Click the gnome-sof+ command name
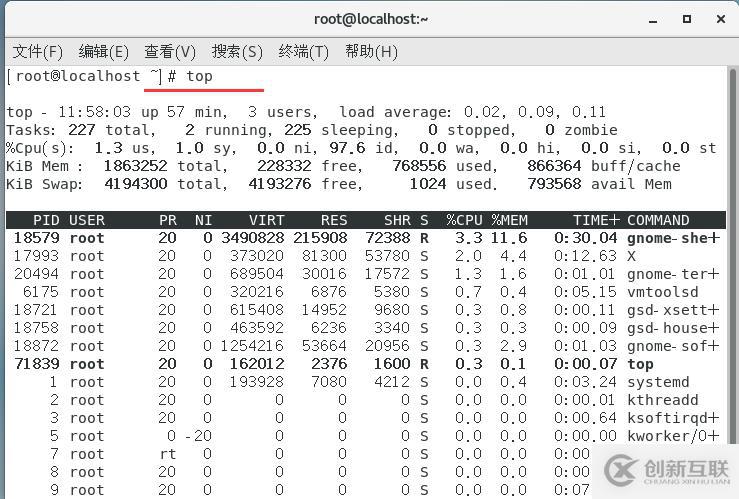The height and width of the screenshot is (499, 739). click(x=673, y=346)
